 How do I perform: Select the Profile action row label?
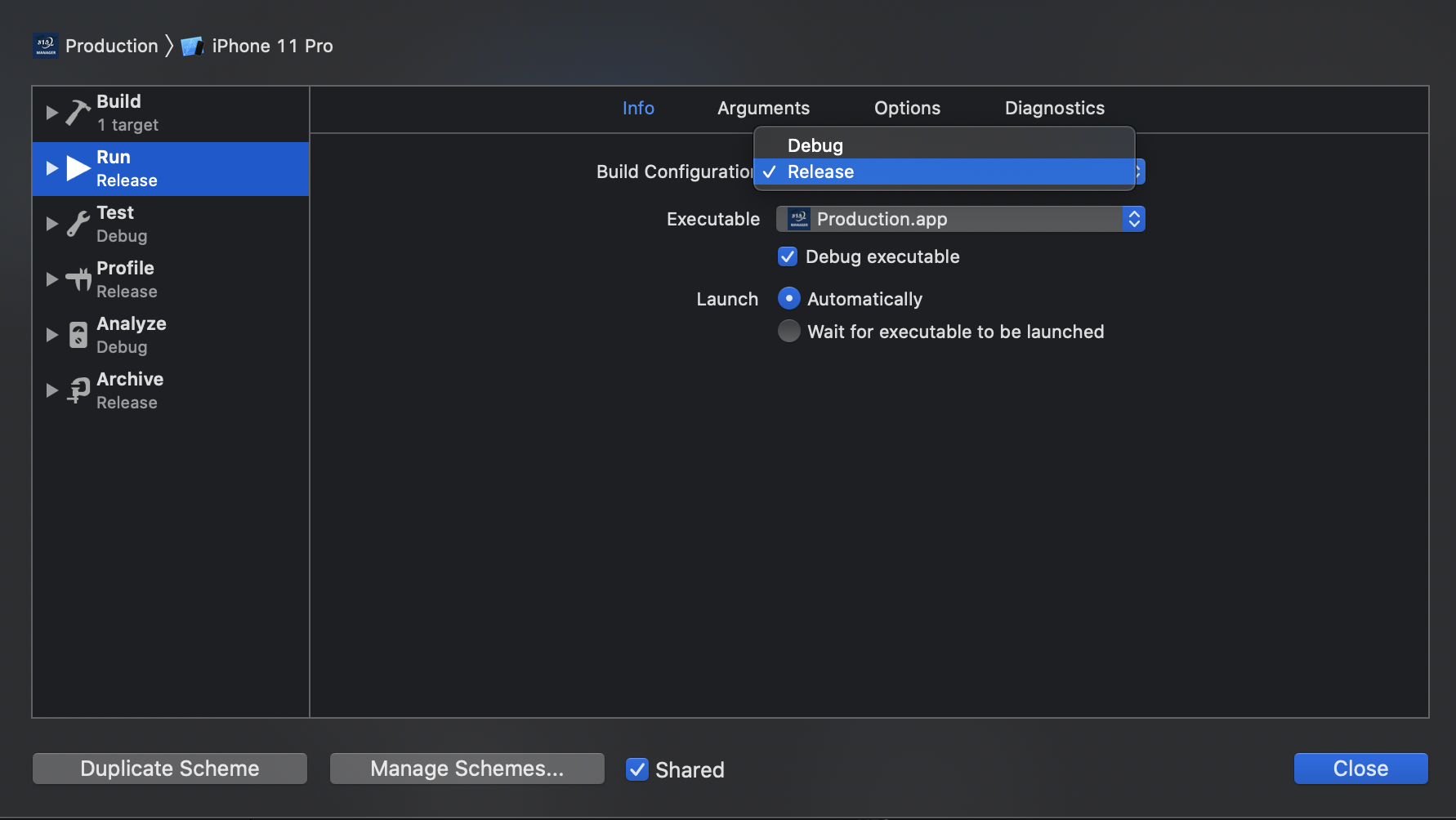pos(125,268)
